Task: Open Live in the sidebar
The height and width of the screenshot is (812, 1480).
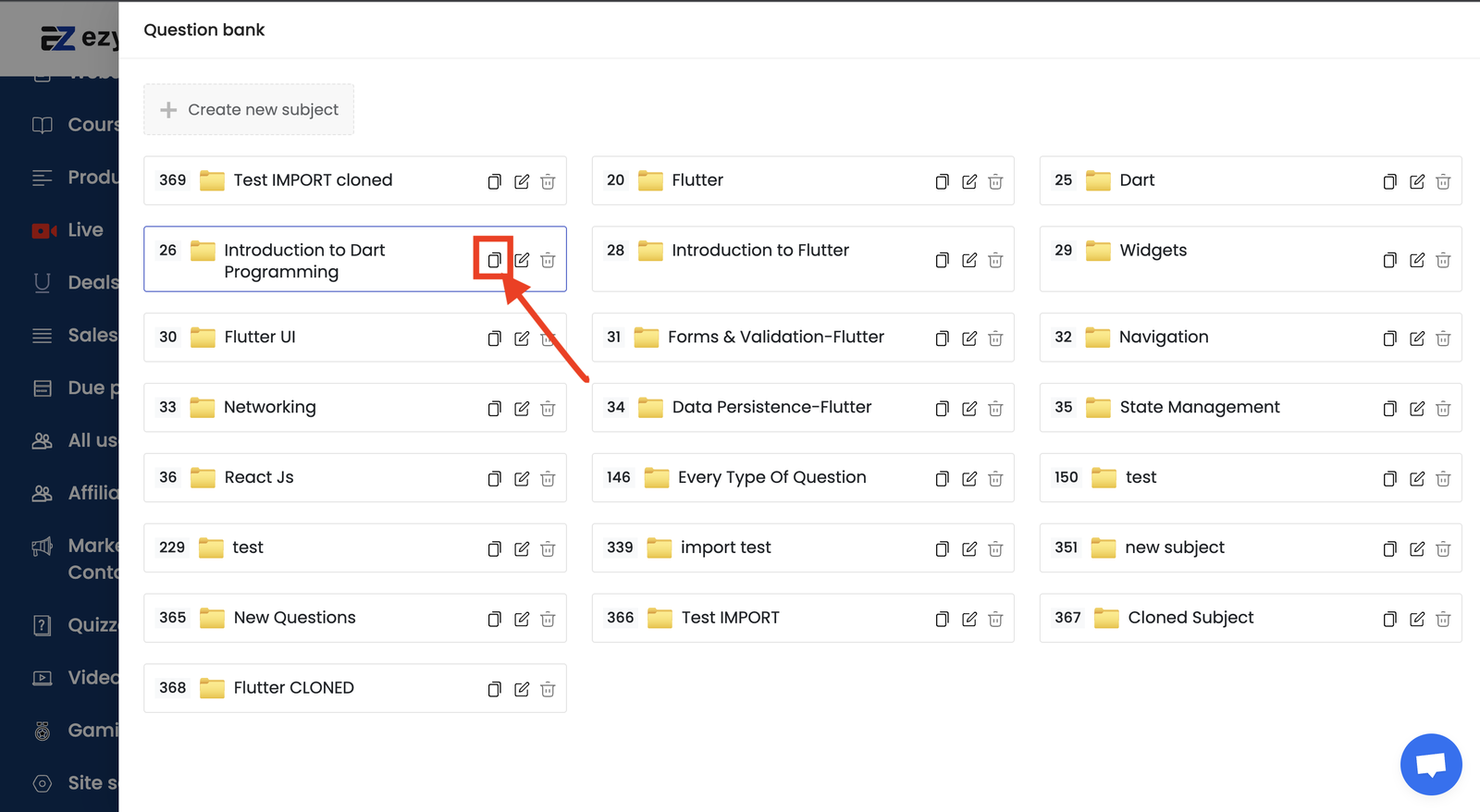Action: pyautogui.click(x=84, y=230)
